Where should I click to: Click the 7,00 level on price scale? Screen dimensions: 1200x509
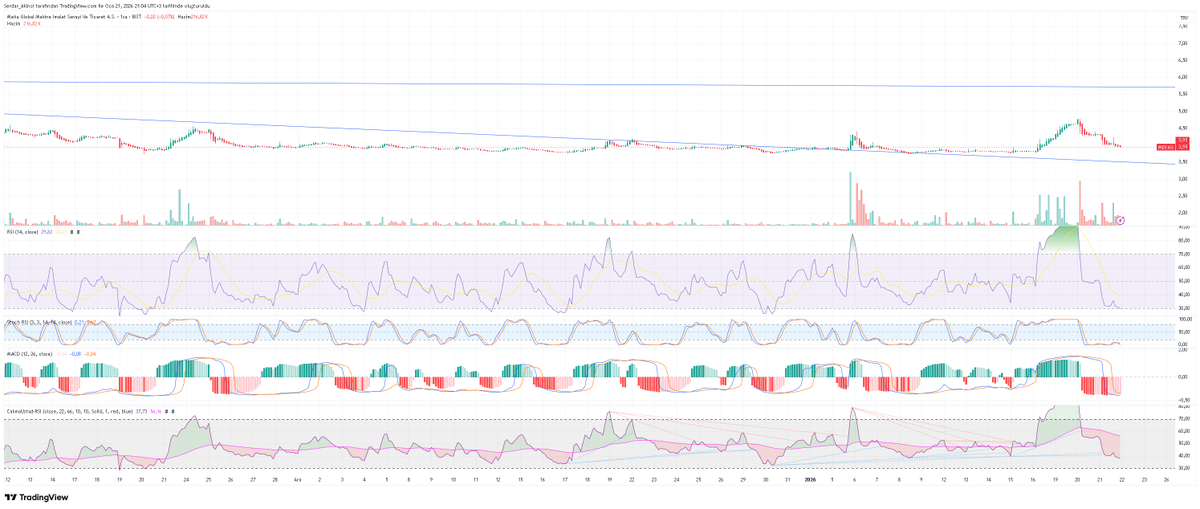1182,43
